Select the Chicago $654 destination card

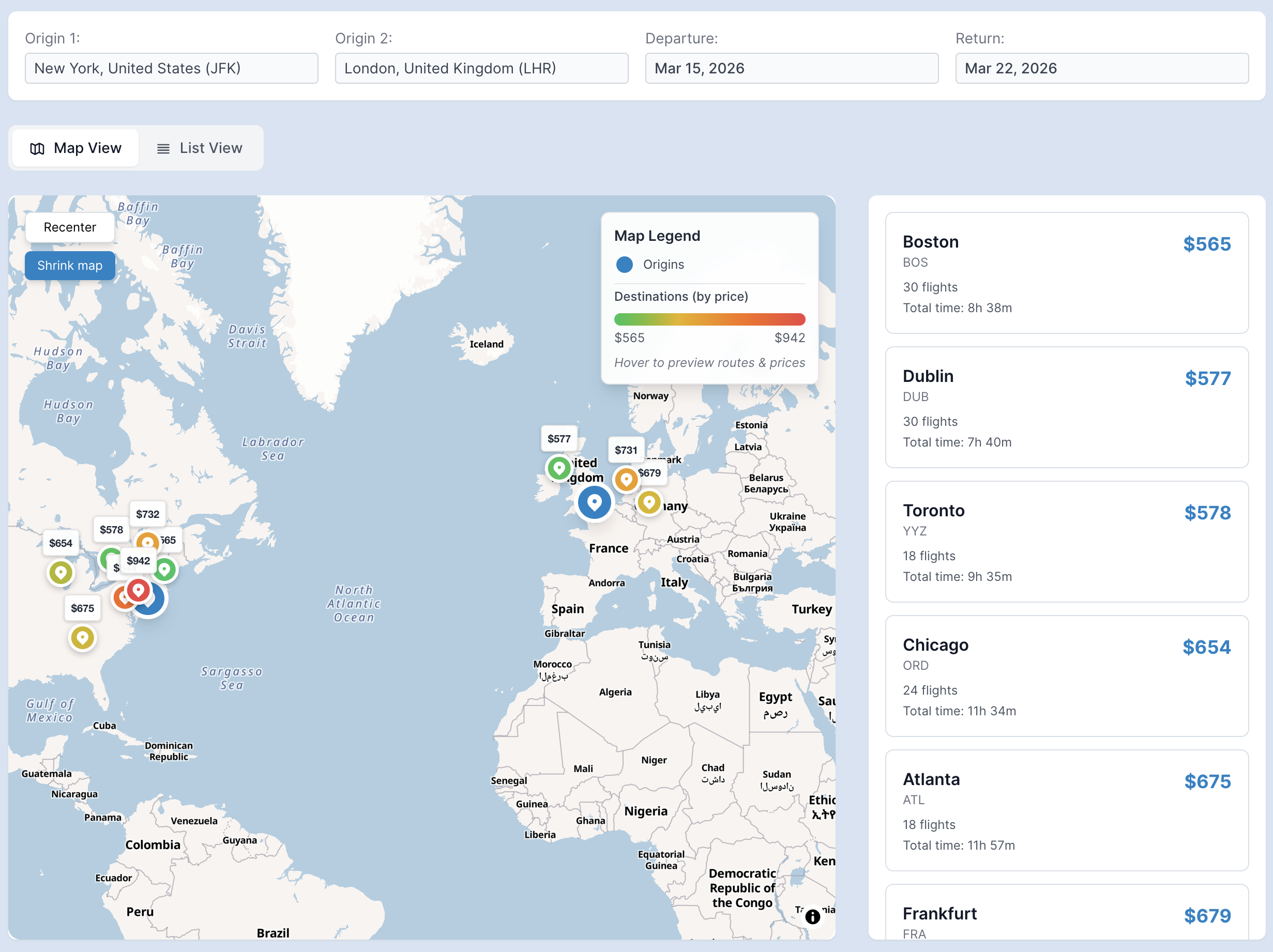pos(1066,676)
